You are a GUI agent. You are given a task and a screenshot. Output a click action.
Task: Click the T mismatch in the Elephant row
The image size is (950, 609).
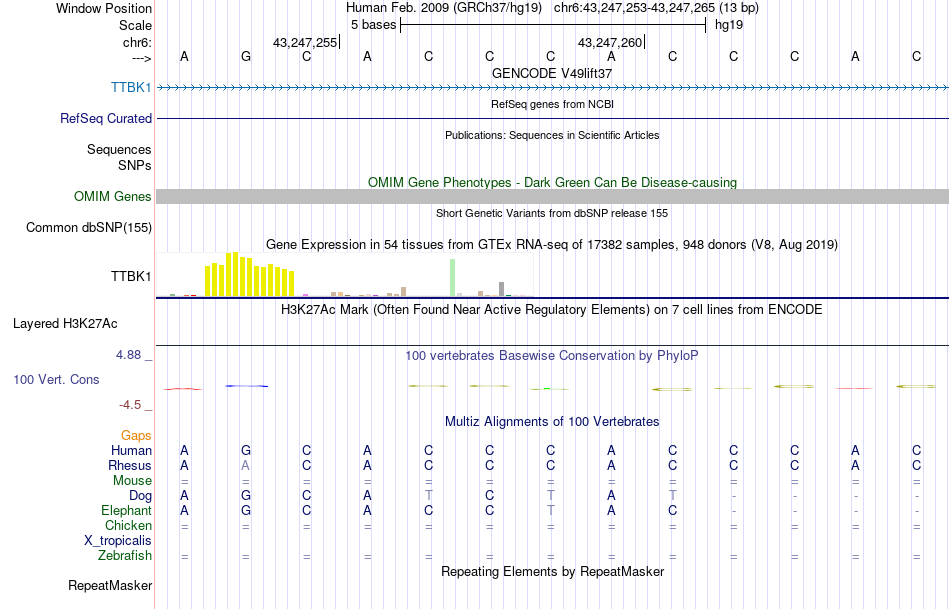550,511
